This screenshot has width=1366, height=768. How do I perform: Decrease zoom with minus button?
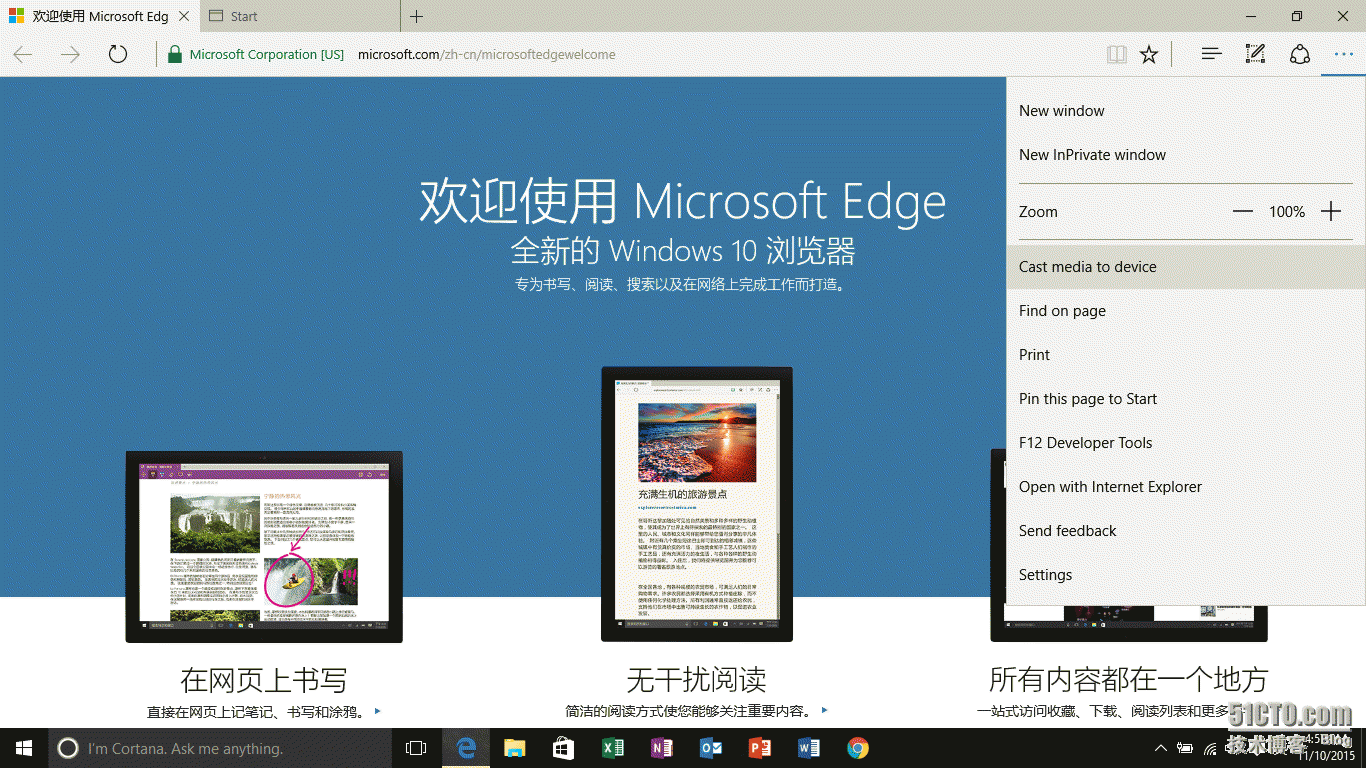1242,212
